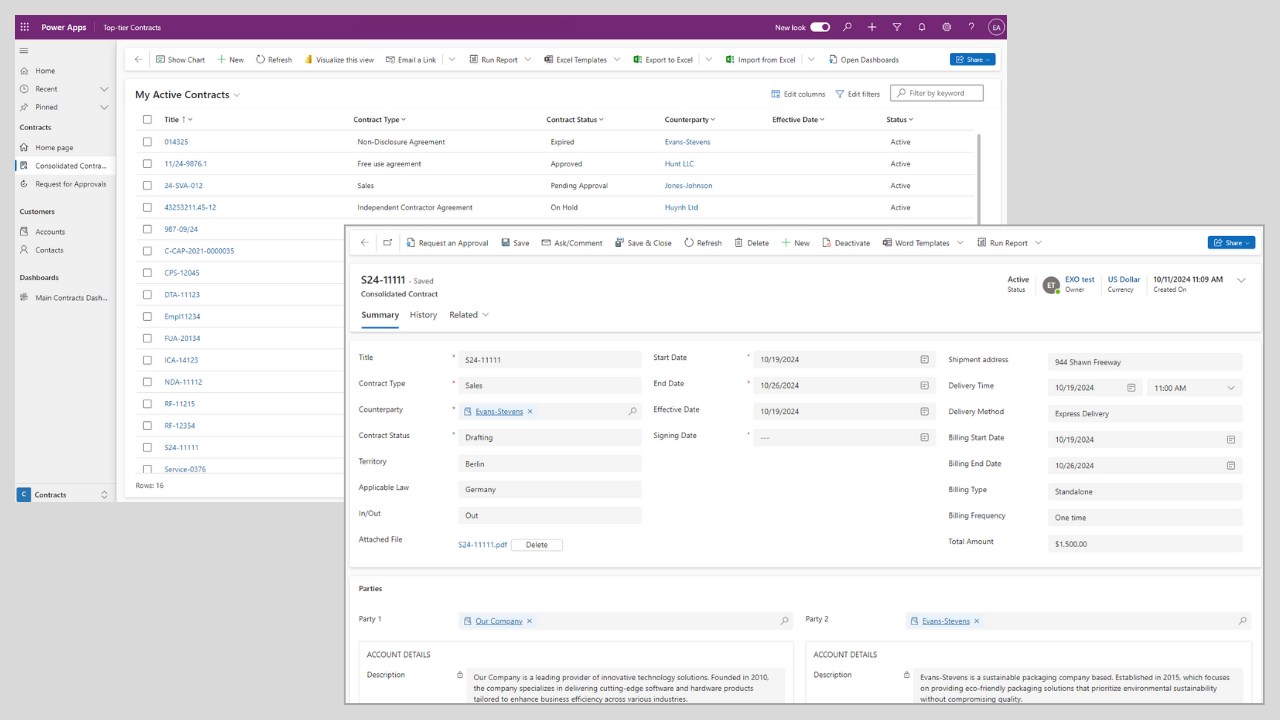Click Edit columns
1280x720 pixels.
click(798, 94)
